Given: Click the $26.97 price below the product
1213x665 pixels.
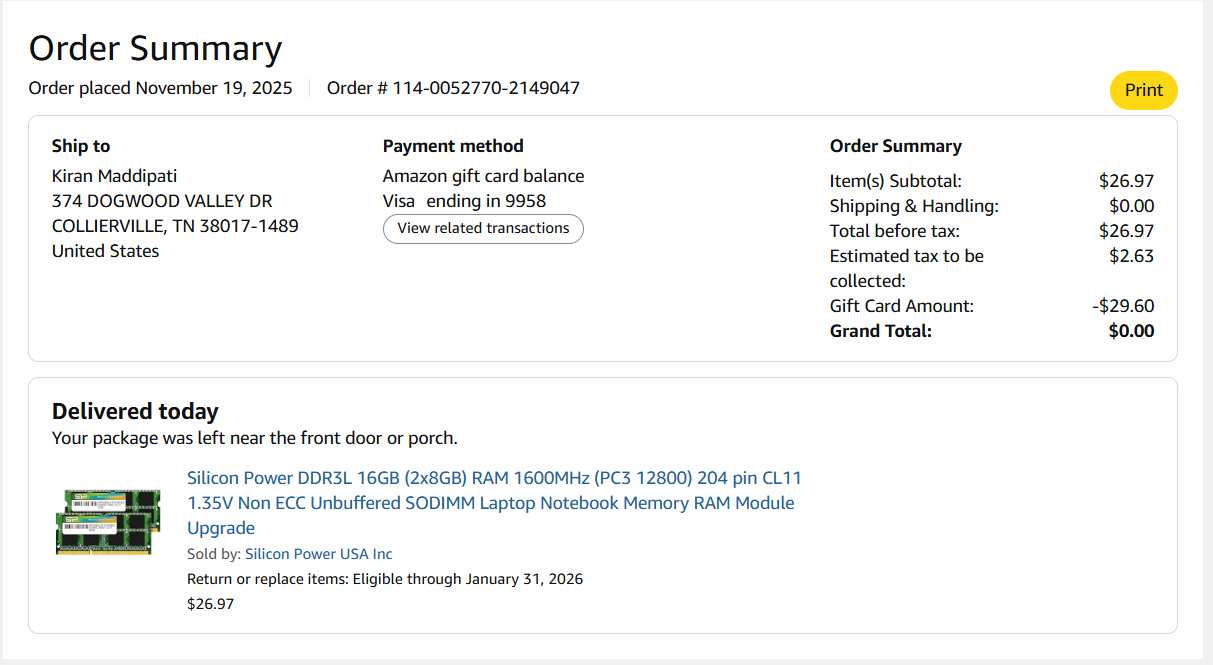Looking at the screenshot, I should pos(210,604).
